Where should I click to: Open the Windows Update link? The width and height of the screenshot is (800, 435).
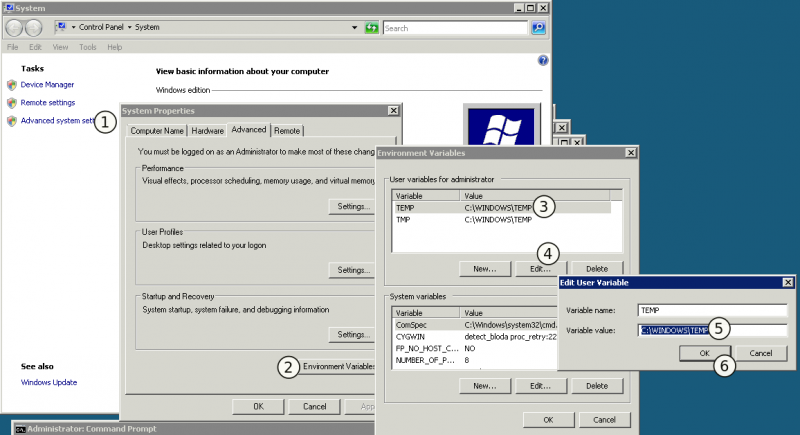click(x=49, y=382)
